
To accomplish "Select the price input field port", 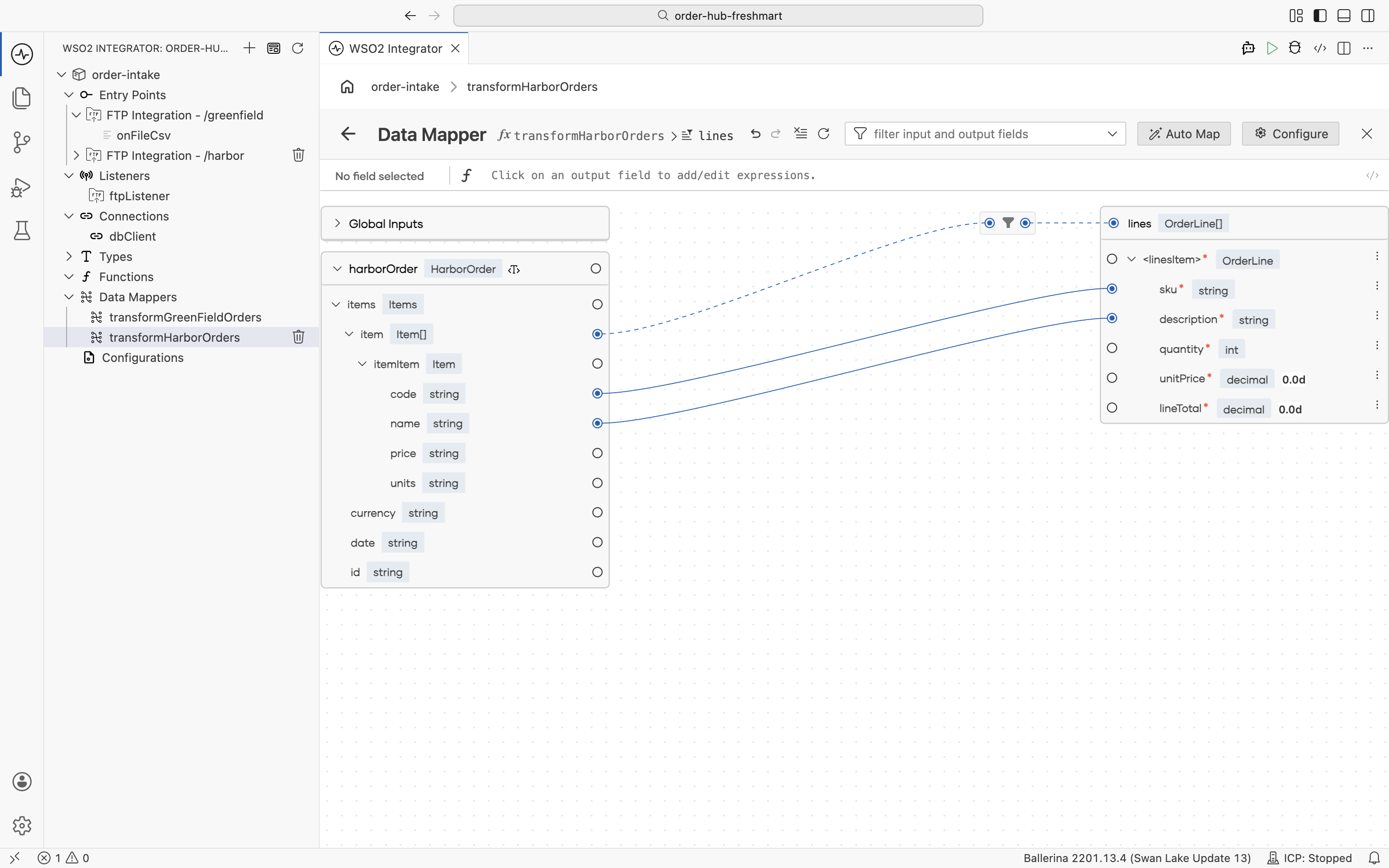I will (597, 453).
